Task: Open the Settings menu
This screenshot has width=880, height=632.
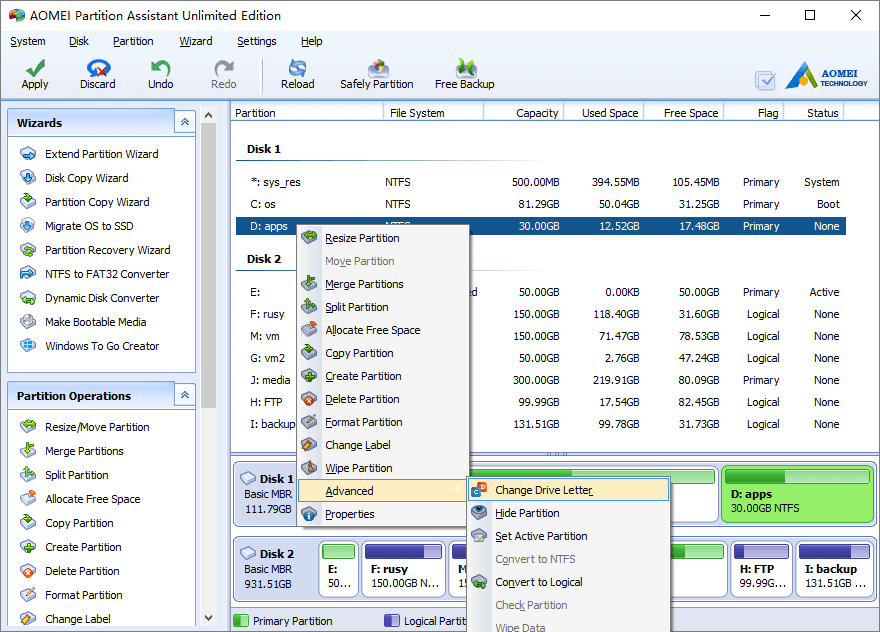Action: pyautogui.click(x=256, y=41)
